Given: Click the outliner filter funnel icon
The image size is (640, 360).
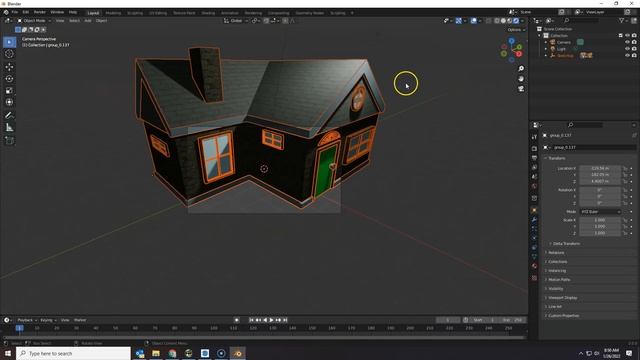Looking at the screenshot, I should (622, 20).
